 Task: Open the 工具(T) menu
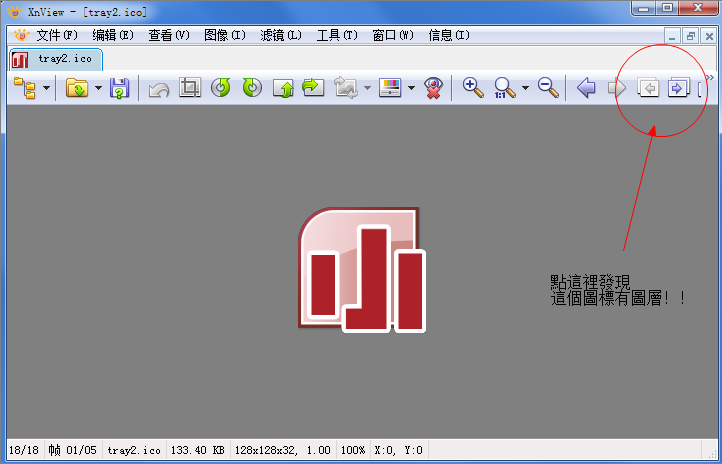pyautogui.click(x=337, y=35)
